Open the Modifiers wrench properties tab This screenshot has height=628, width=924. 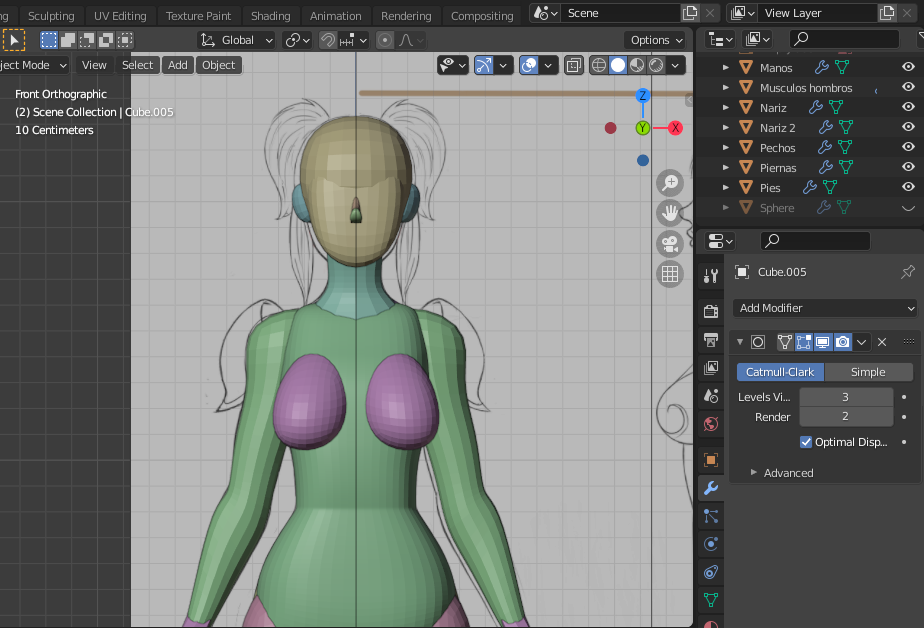pyautogui.click(x=711, y=488)
